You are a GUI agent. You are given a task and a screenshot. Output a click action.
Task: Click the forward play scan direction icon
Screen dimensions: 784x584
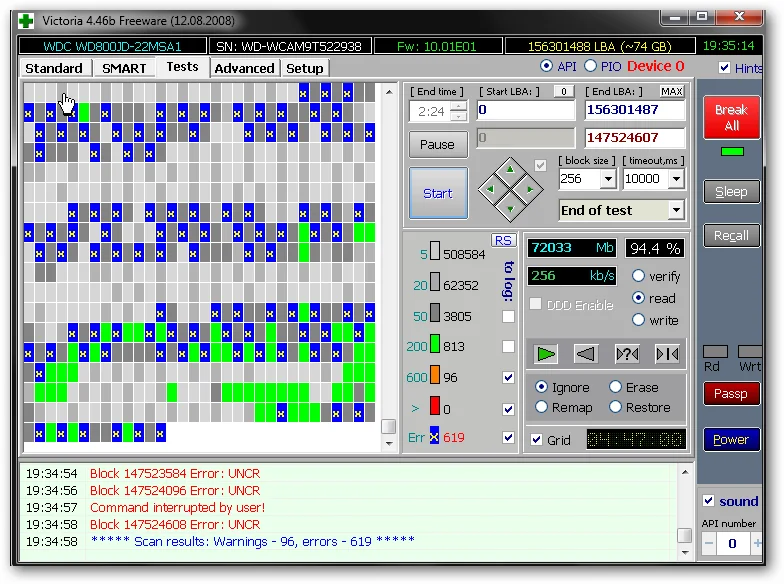point(546,353)
